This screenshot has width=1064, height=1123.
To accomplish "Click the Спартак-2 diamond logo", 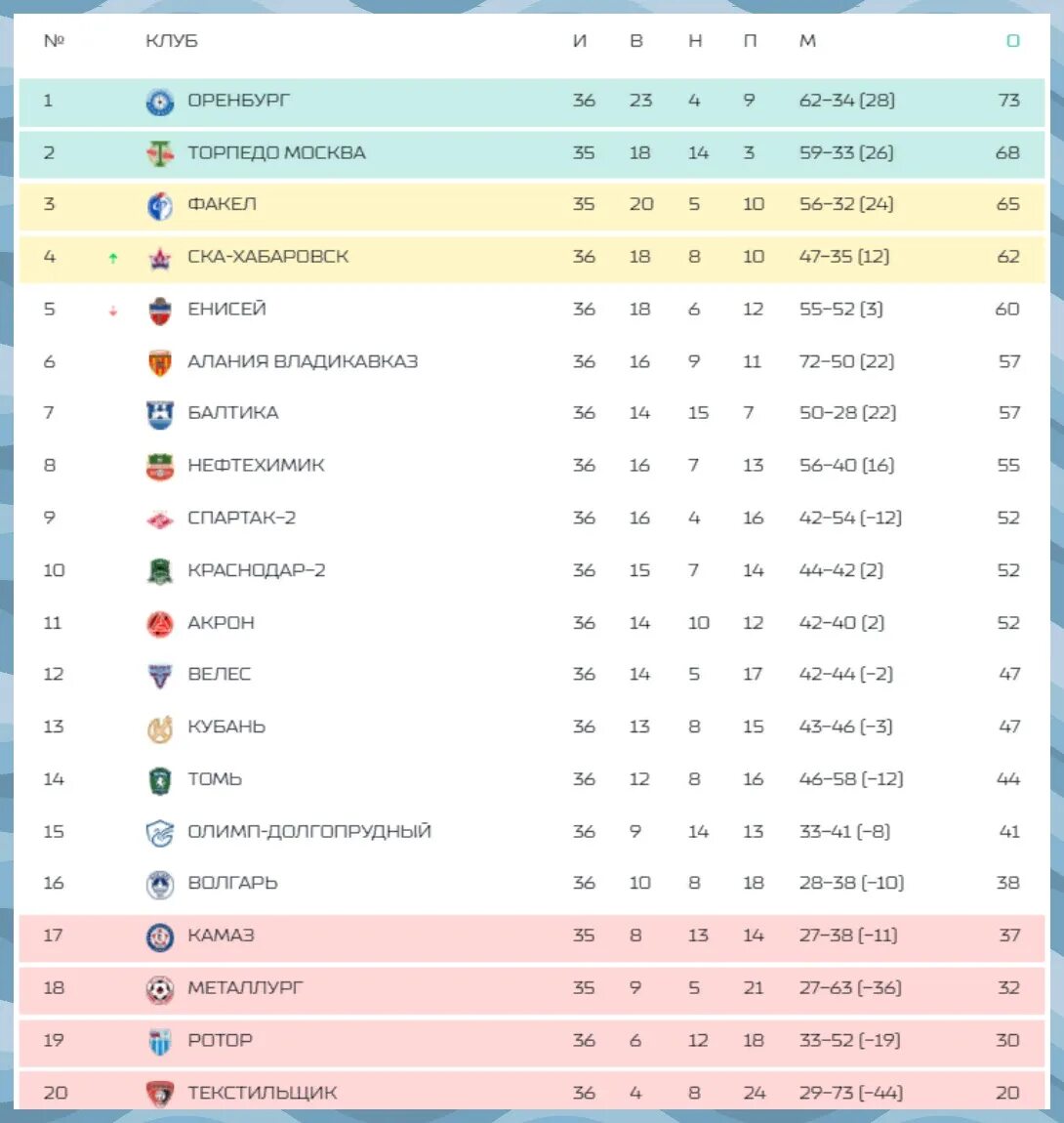I will (160, 520).
